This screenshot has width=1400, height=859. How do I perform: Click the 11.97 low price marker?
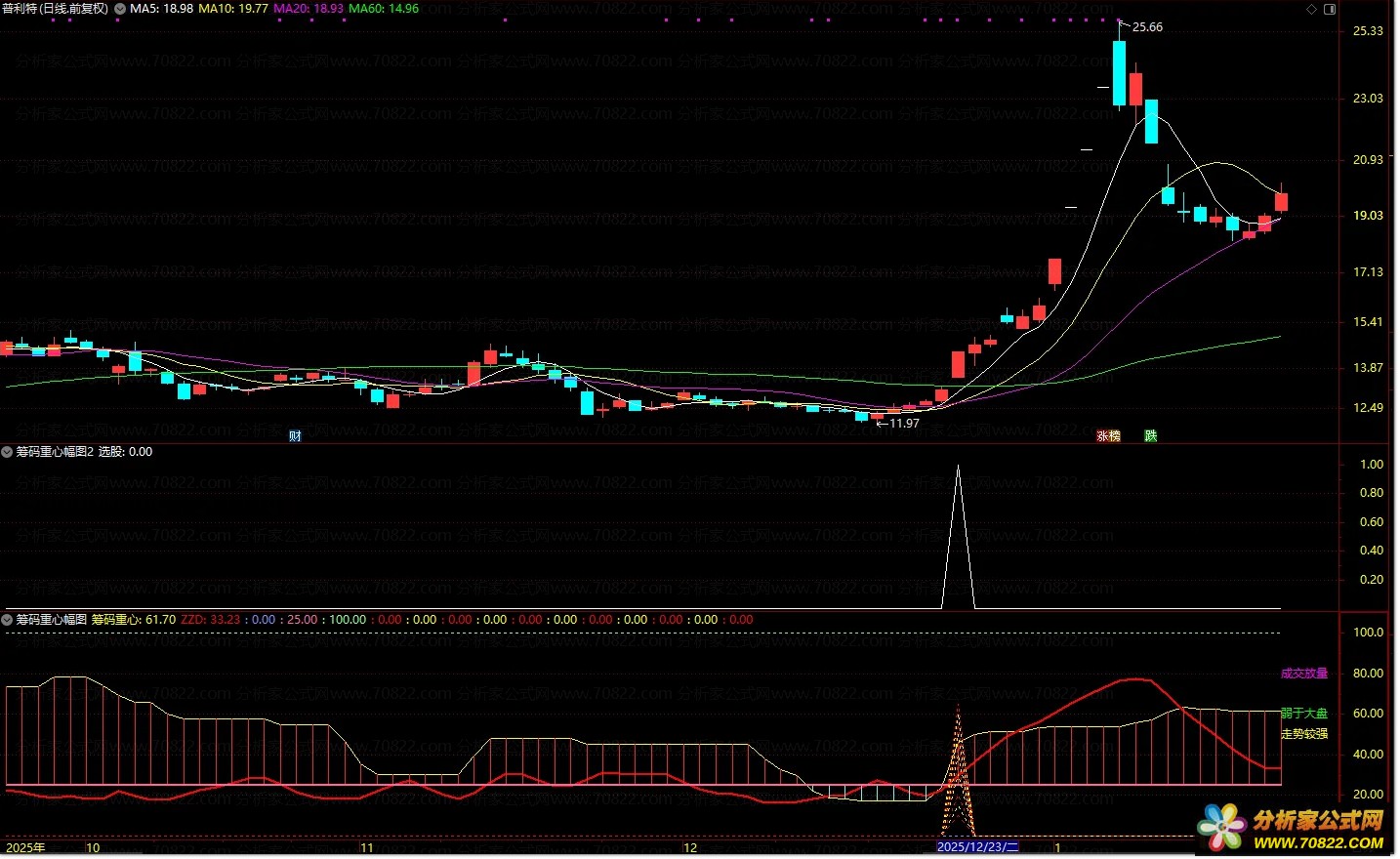point(902,424)
